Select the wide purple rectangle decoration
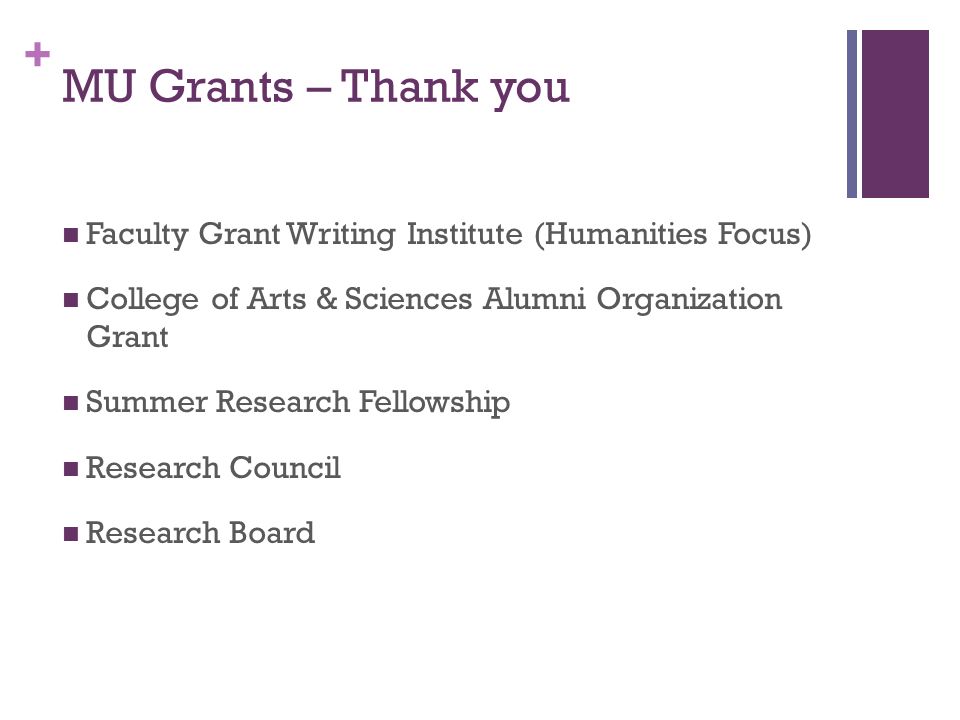The width and height of the screenshot is (960, 720). (x=895, y=114)
